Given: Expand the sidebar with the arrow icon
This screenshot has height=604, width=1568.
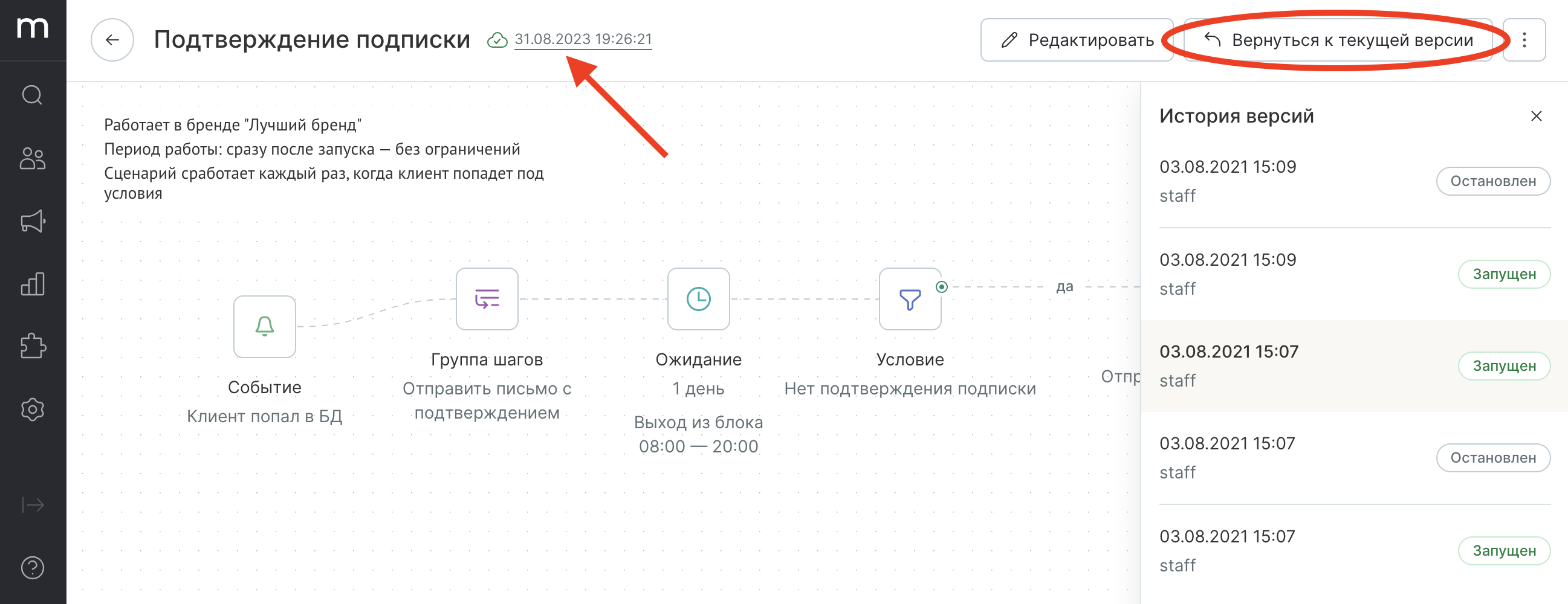Looking at the screenshot, I should 32,505.
